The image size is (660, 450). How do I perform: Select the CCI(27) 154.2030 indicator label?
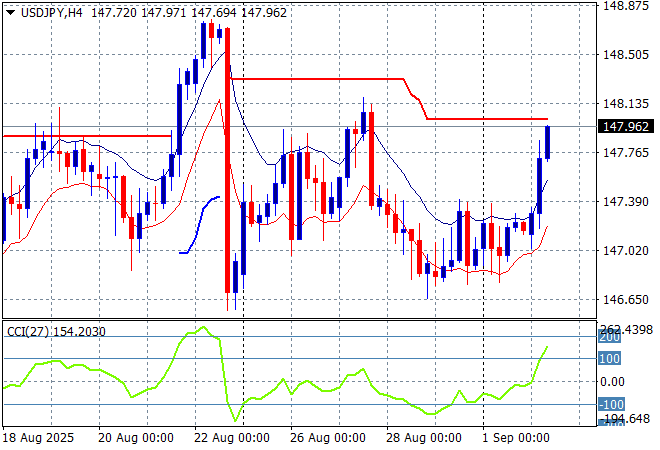coord(56,332)
